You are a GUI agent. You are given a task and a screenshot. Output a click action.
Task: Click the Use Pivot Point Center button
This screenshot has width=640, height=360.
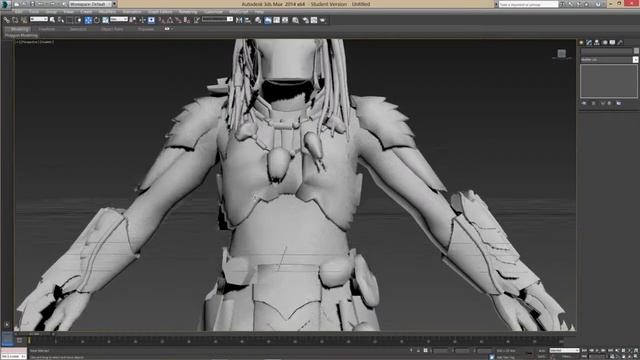(133, 20)
